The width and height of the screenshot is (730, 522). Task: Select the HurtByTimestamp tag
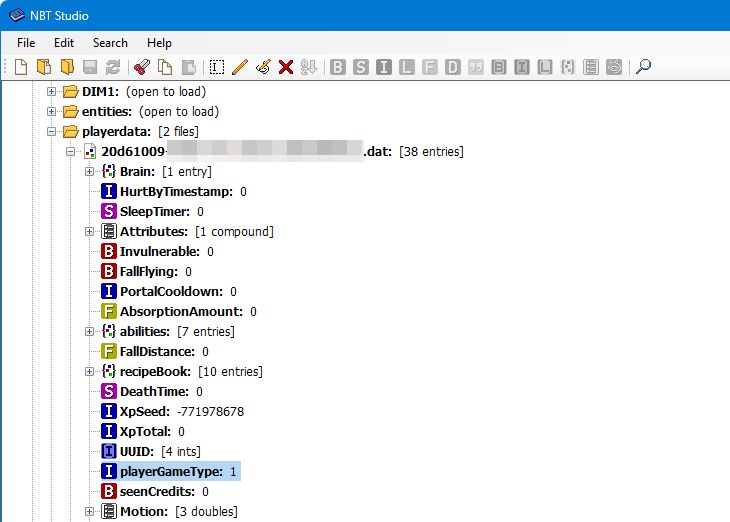[174, 192]
